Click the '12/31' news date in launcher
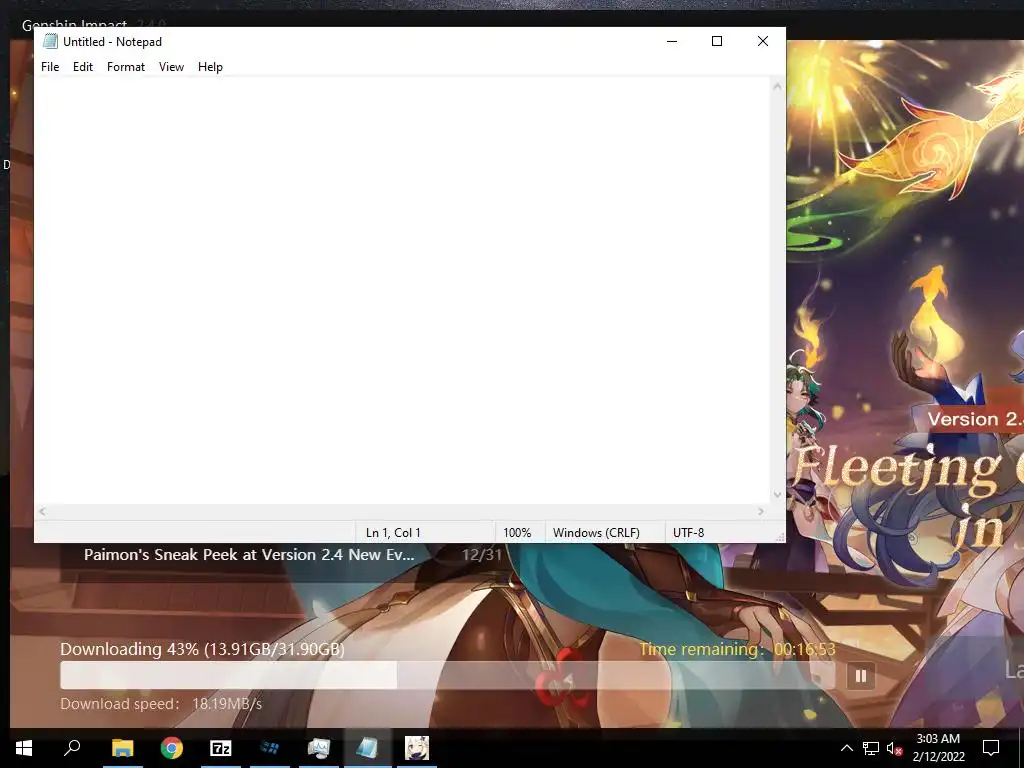The image size is (1024, 768). [x=482, y=555]
